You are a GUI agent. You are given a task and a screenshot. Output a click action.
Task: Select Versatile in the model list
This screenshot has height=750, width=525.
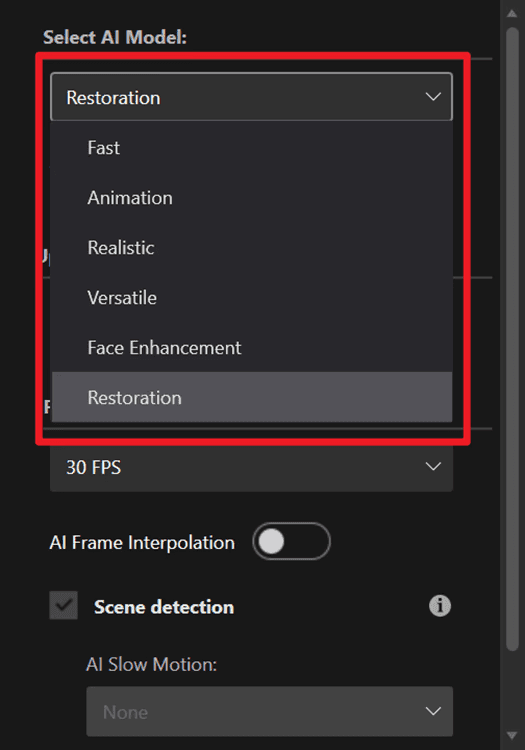[252, 298]
